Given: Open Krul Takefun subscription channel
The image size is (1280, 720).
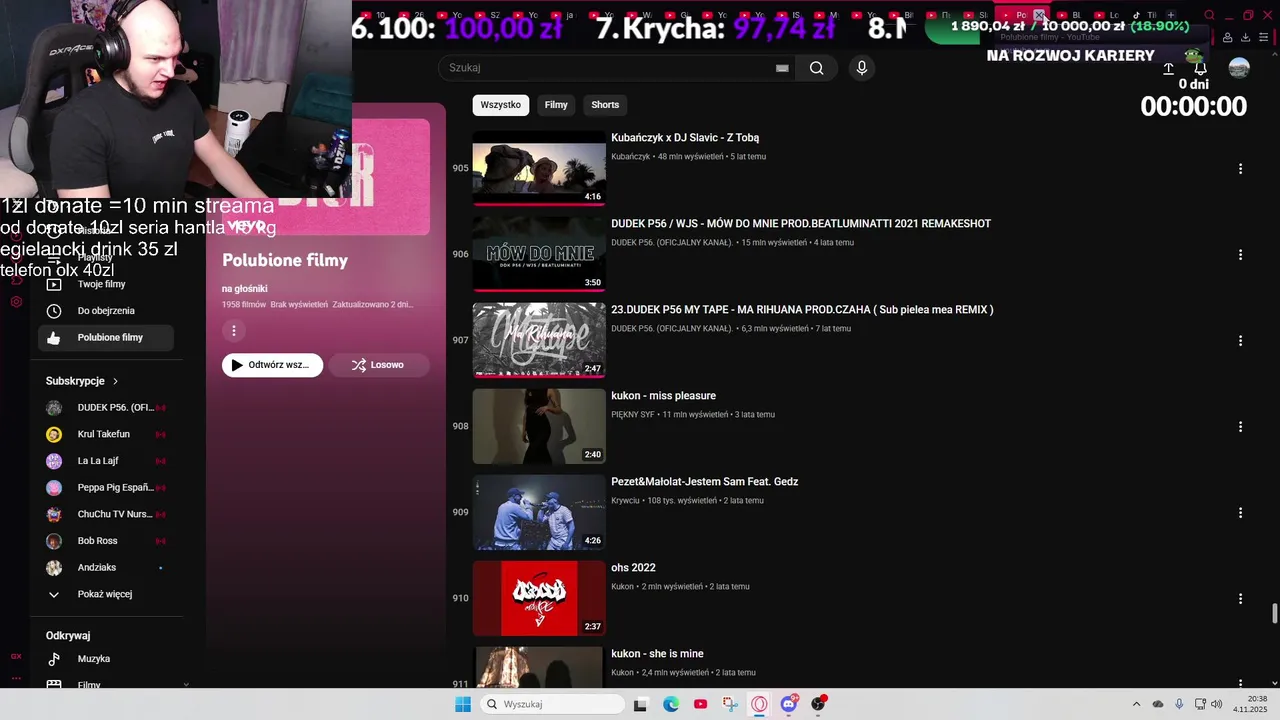Looking at the screenshot, I should coord(105,435).
